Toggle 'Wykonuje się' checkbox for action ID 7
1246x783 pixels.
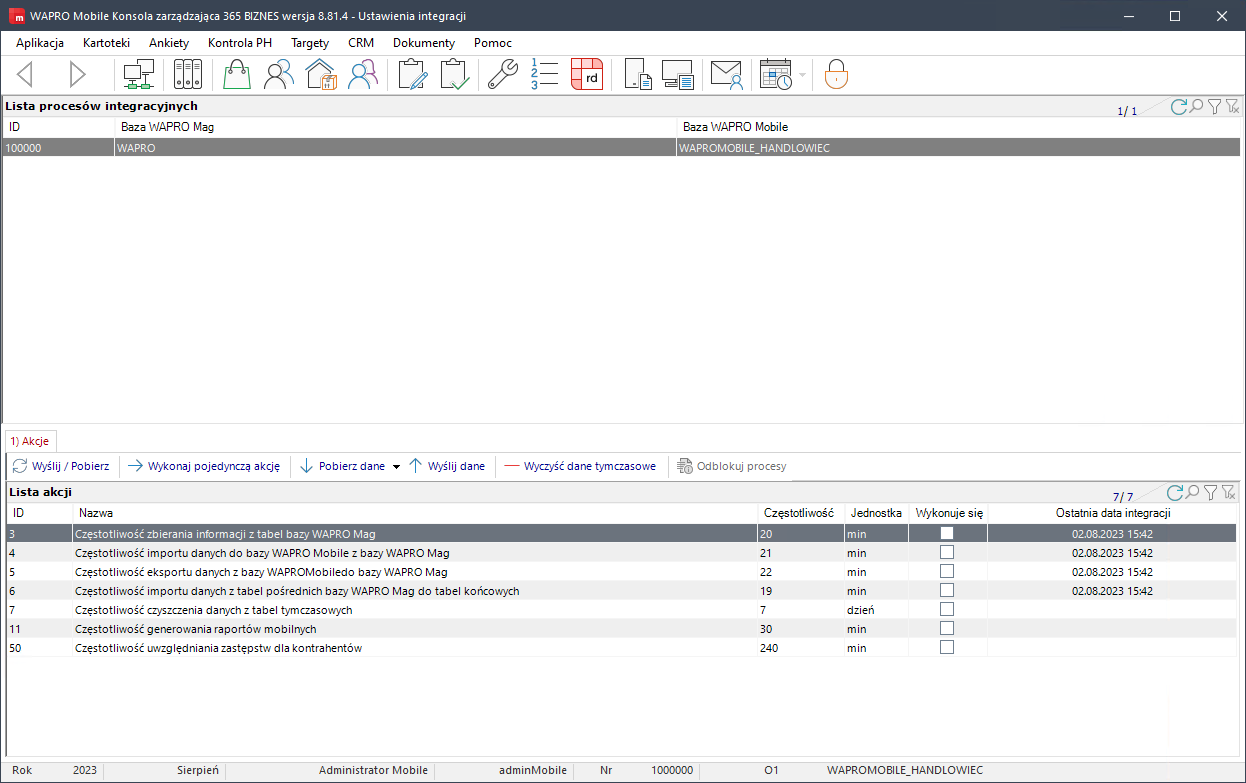click(x=947, y=609)
